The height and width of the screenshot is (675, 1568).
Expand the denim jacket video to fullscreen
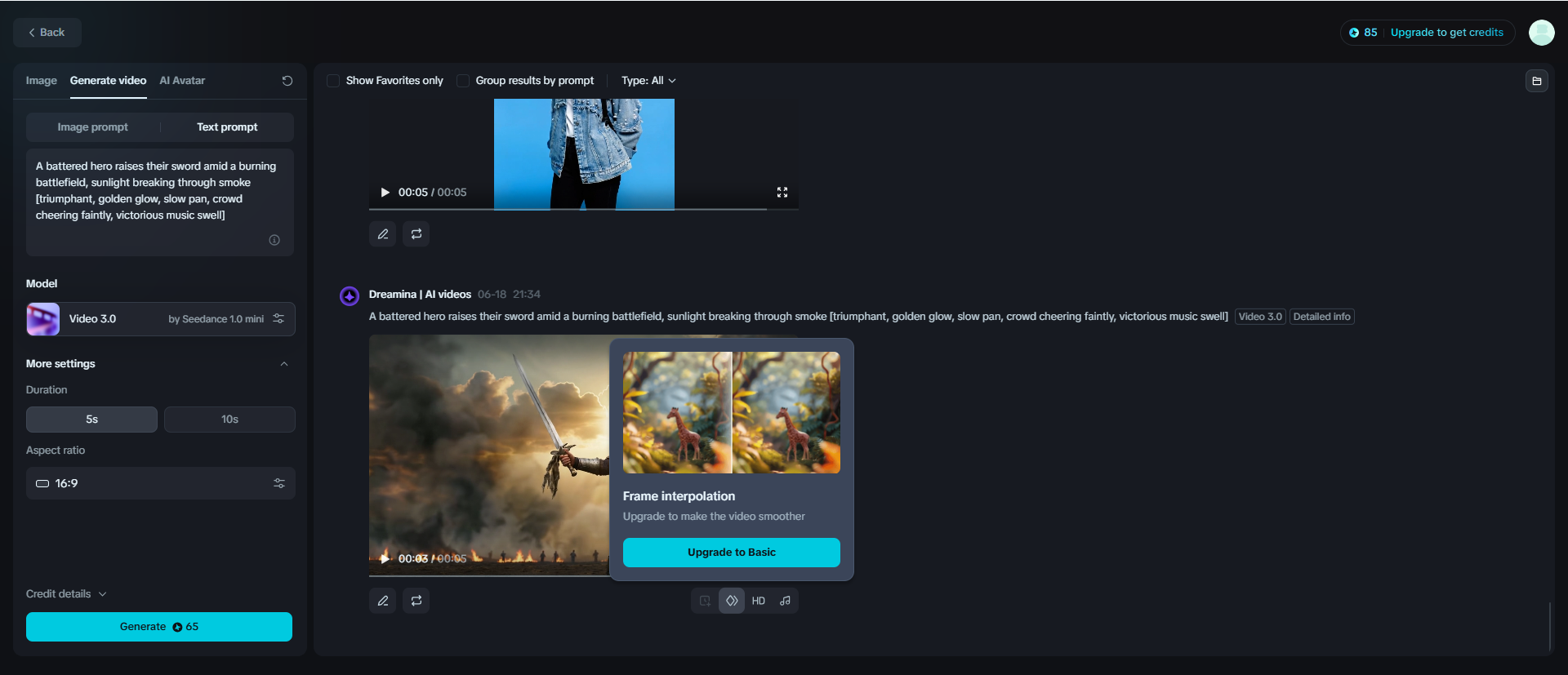(782, 193)
